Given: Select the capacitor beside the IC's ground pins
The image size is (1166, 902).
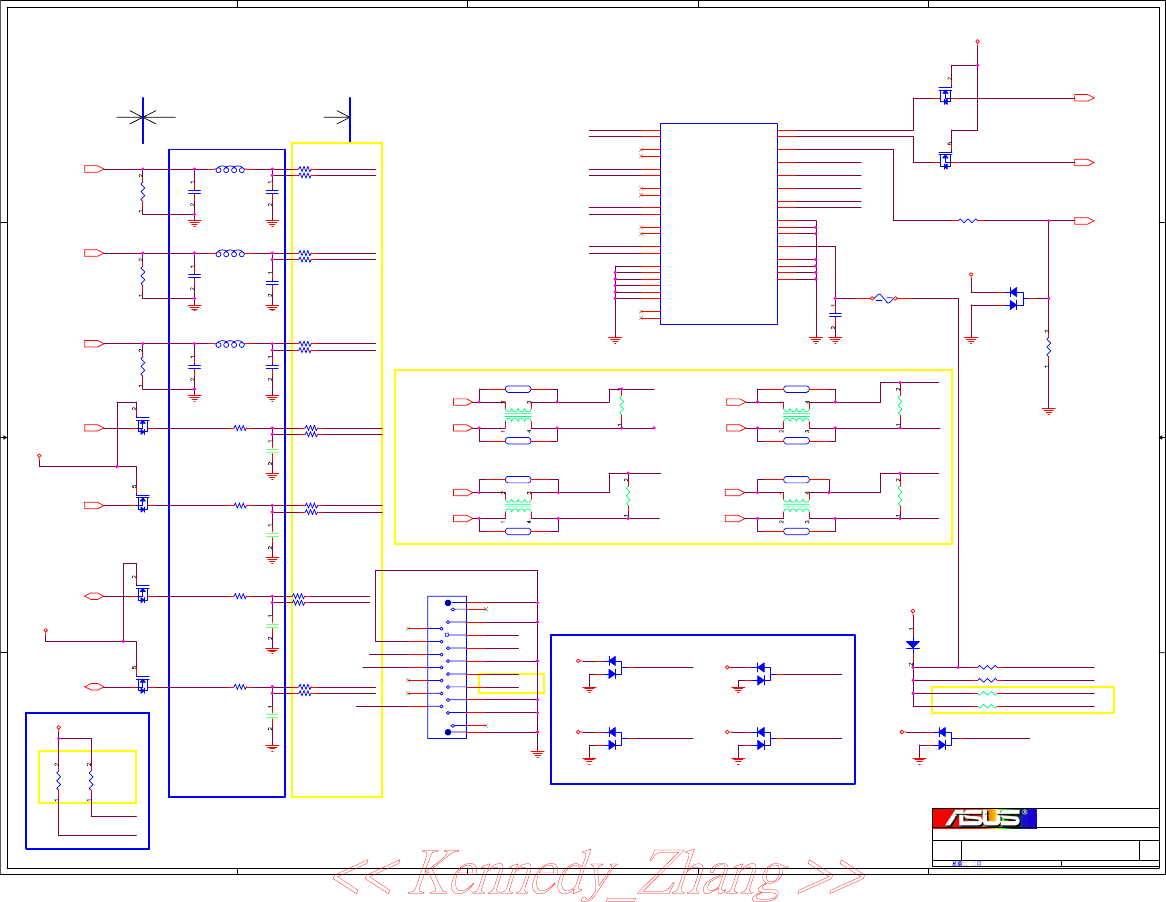Looking at the screenshot, I should coord(835,315).
